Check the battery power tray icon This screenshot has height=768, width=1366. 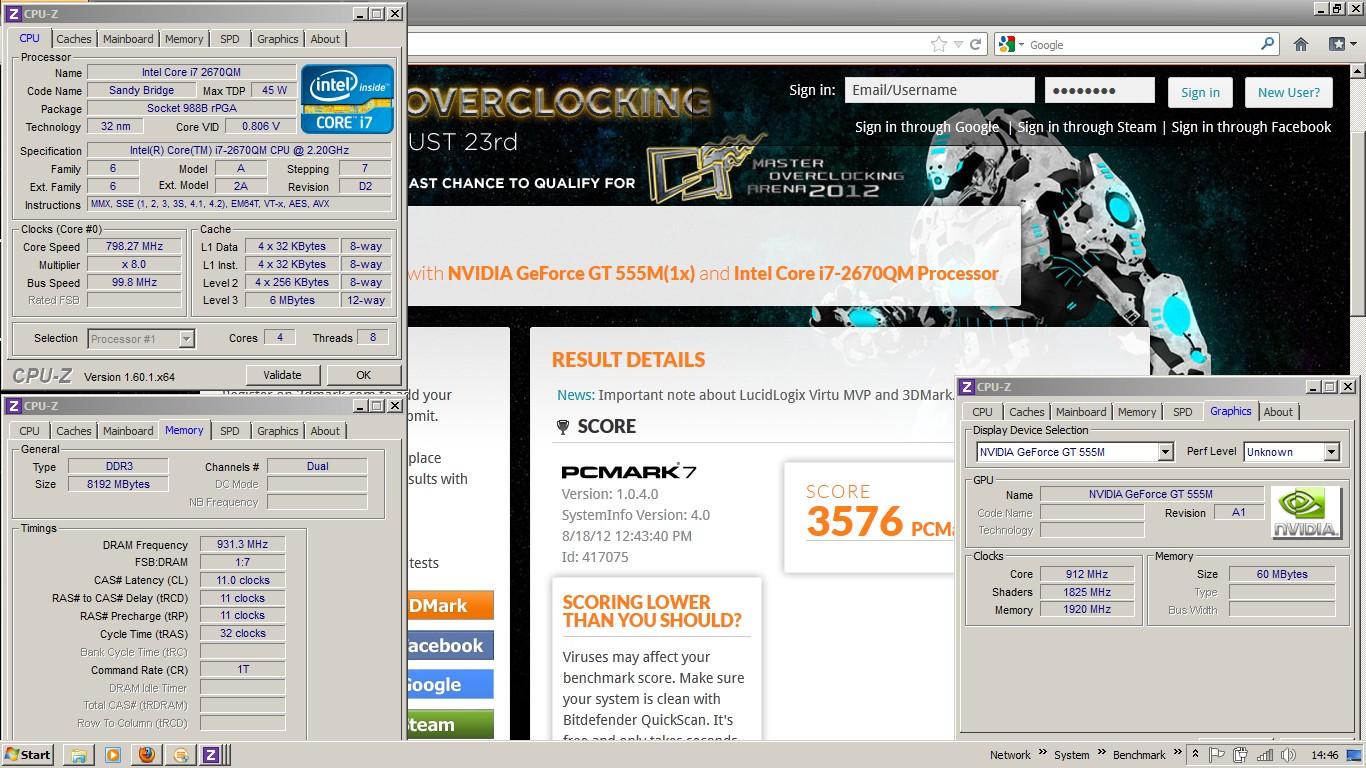(x=1241, y=755)
